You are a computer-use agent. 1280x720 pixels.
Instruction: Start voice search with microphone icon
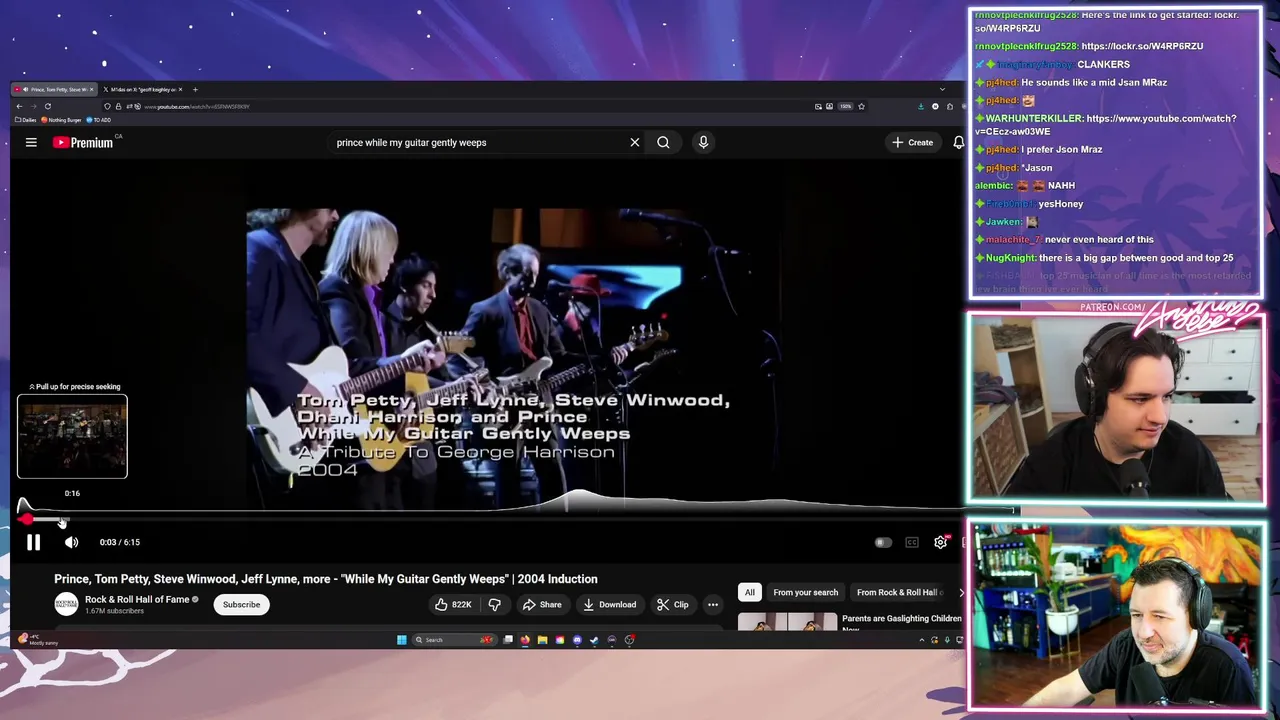(x=703, y=142)
